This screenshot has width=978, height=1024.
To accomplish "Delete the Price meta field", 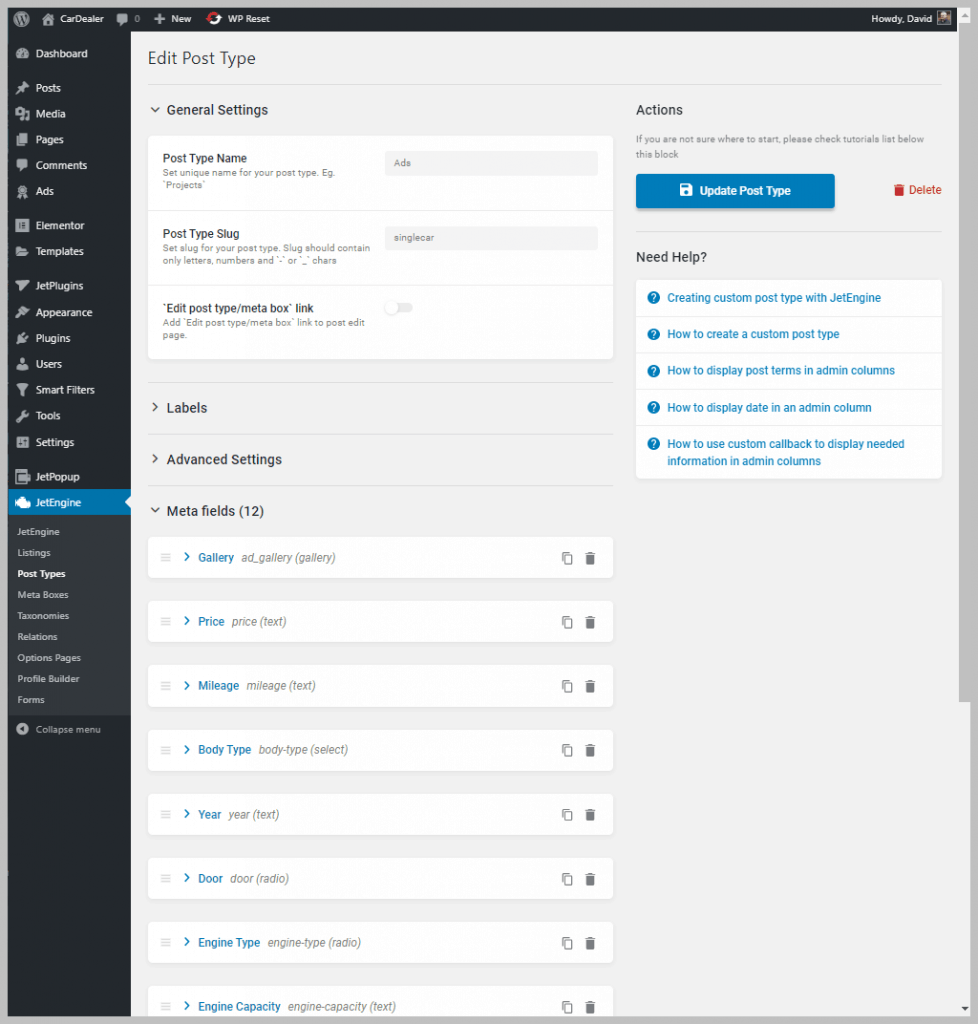I will [x=590, y=622].
